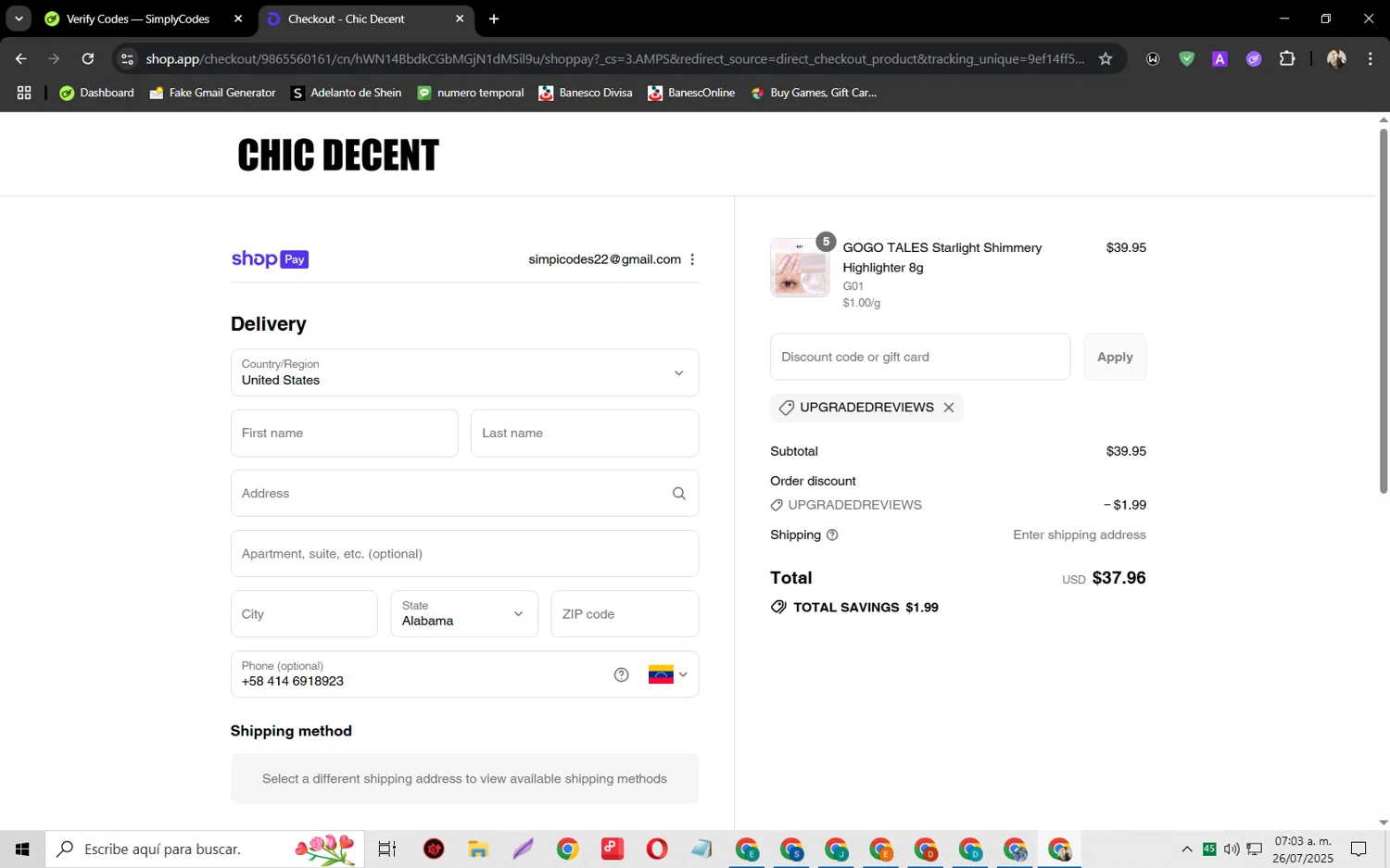Click the Apply discount button
This screenshot has width=1390, height=868.
pyautogui.click(x=1115, y=357)
